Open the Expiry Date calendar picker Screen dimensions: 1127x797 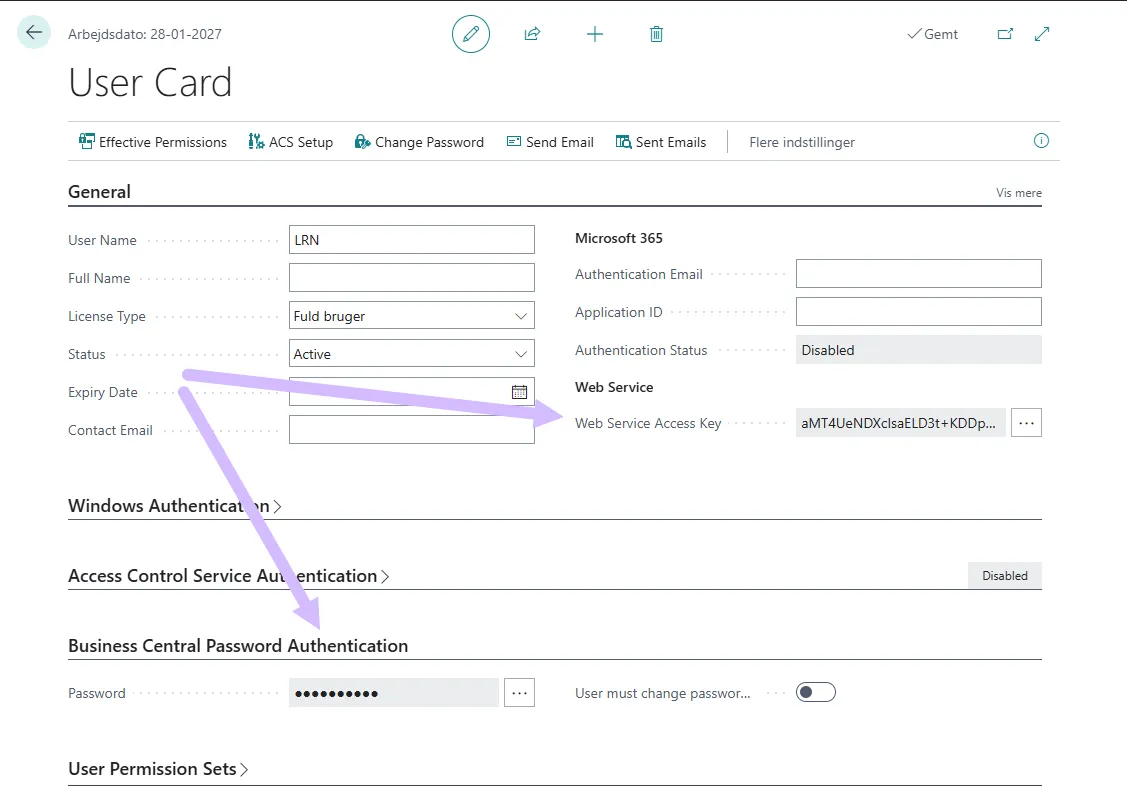[519, 392]
